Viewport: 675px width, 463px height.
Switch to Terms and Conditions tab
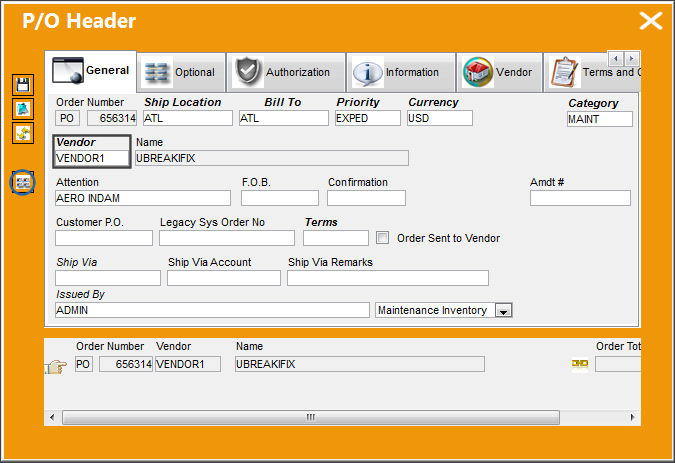pos(593,72)
